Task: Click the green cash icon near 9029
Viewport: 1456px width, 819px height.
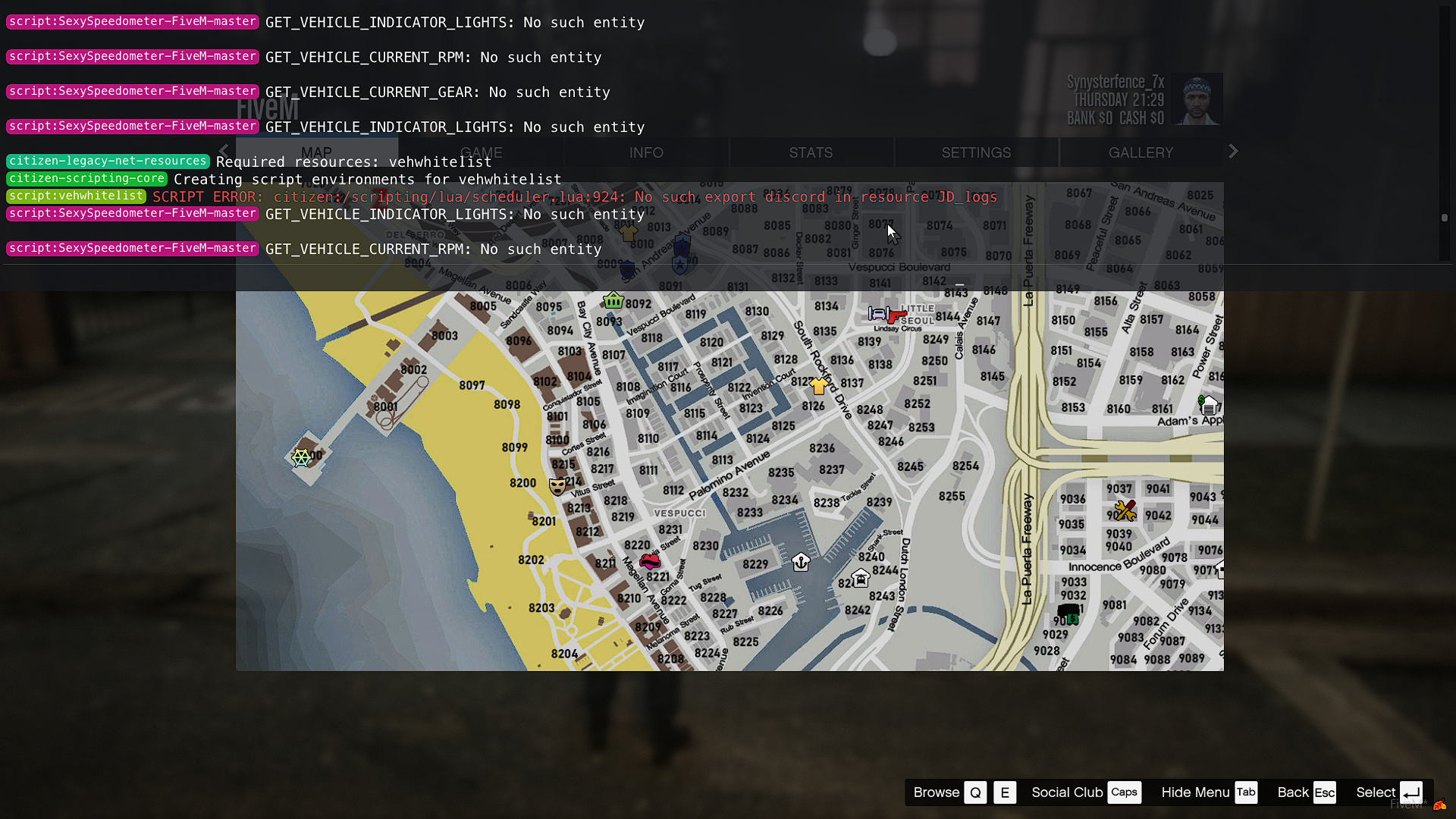Action: click(x=1072, y=620)
